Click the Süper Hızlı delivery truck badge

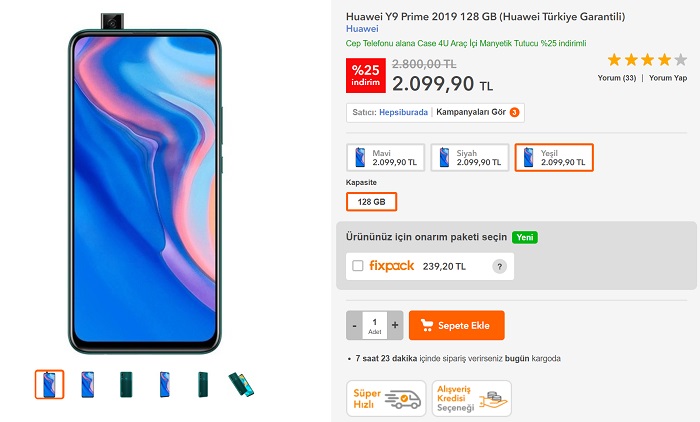click(x=386, y=398)
